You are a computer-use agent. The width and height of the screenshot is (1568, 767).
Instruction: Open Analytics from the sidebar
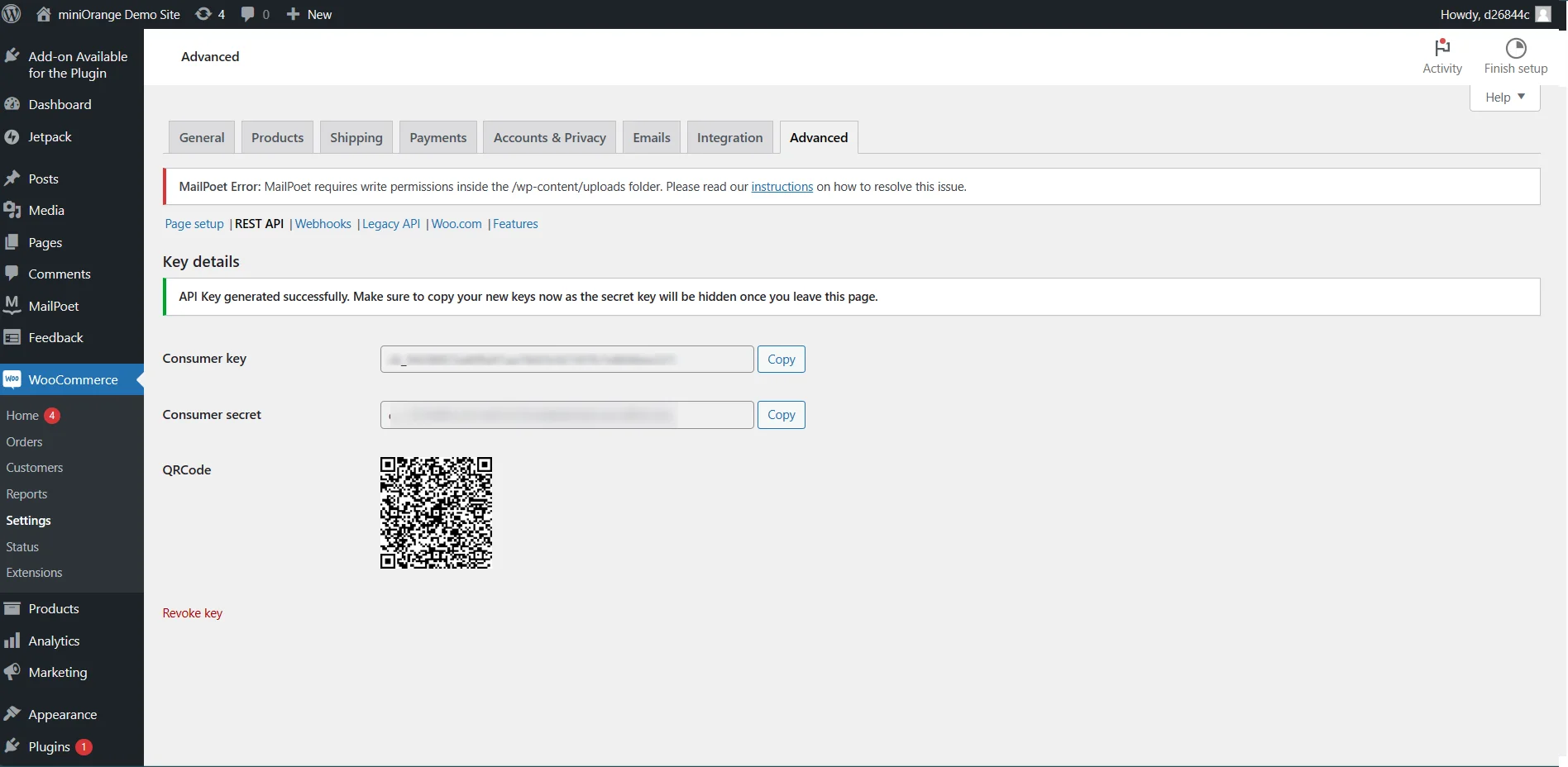tap(55, 641)
